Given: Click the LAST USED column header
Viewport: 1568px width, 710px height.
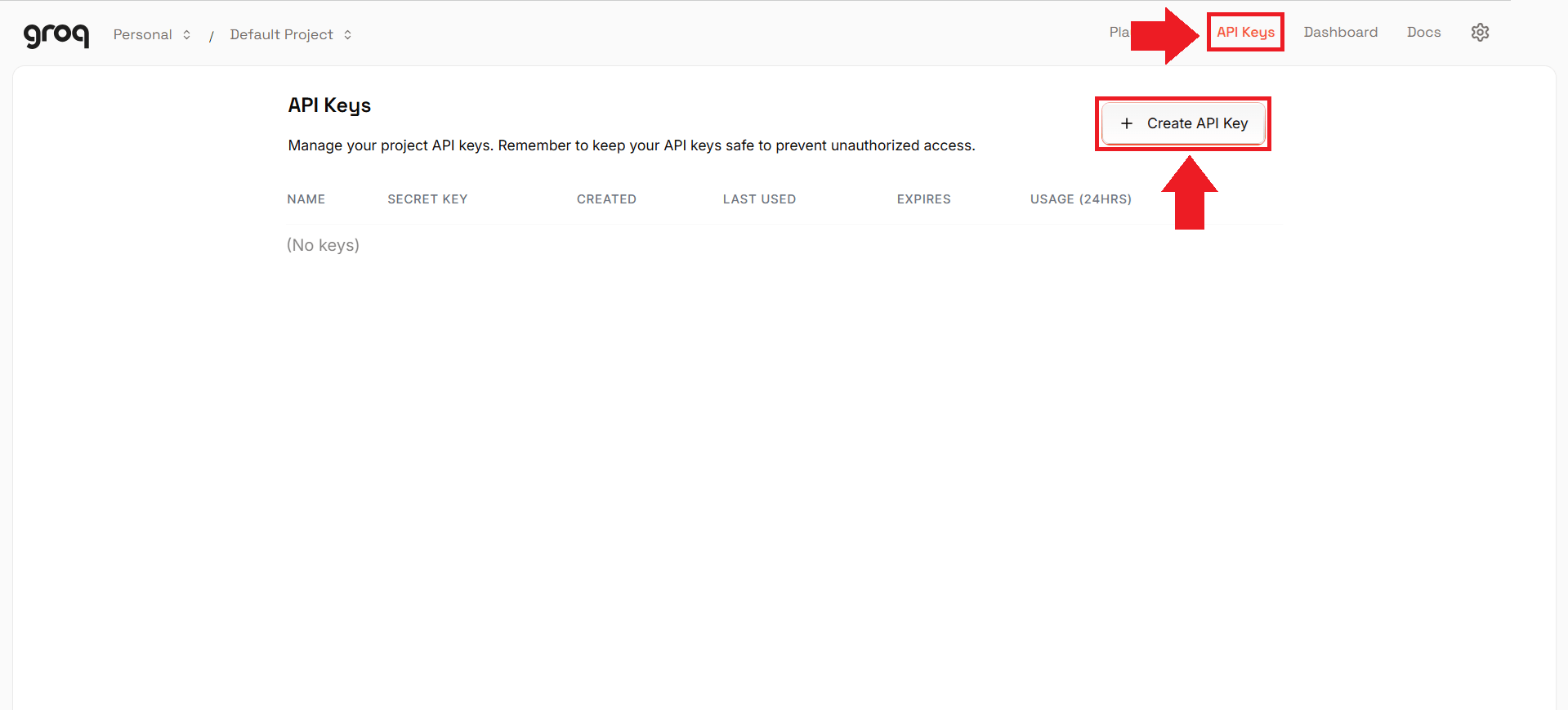Looking at the screenshot, I should [x=759, y=199].
